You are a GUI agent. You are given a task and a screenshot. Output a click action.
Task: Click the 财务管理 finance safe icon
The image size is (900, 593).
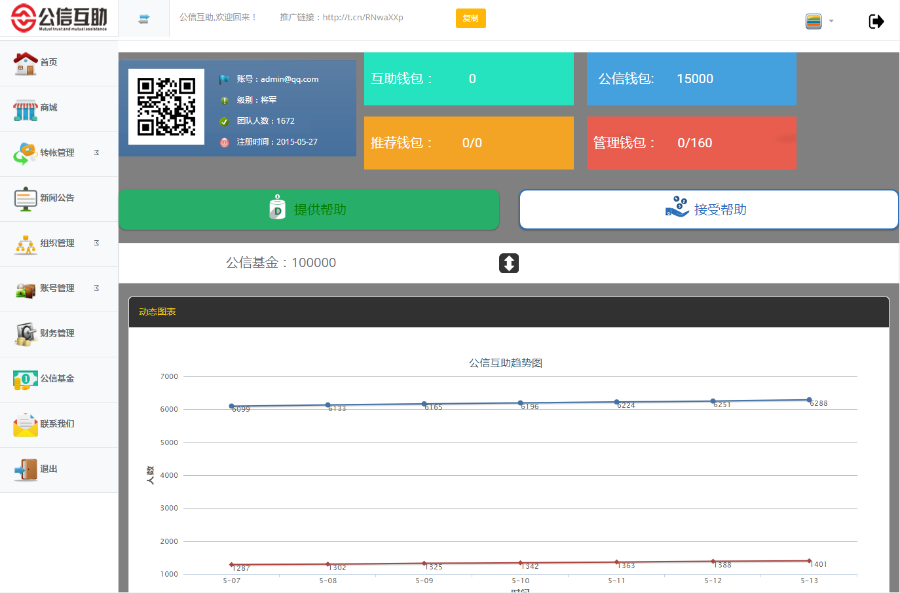[x=25, y=334]
